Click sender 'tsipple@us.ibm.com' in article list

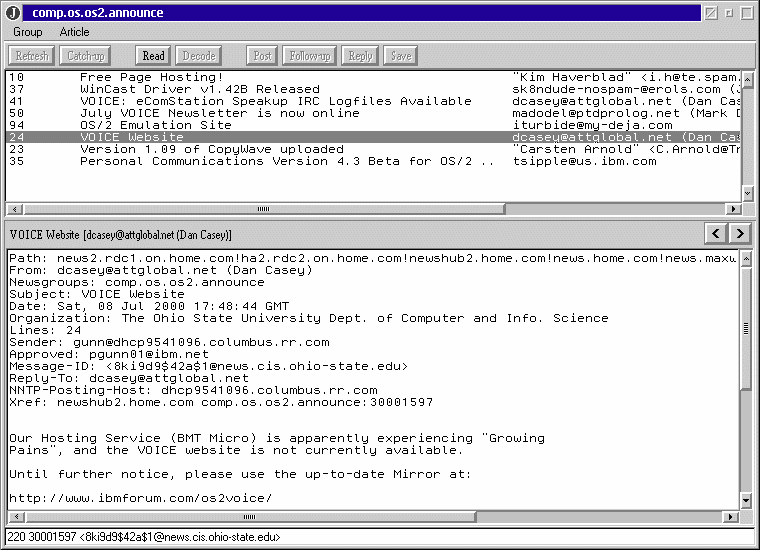[x=585, y=161]
